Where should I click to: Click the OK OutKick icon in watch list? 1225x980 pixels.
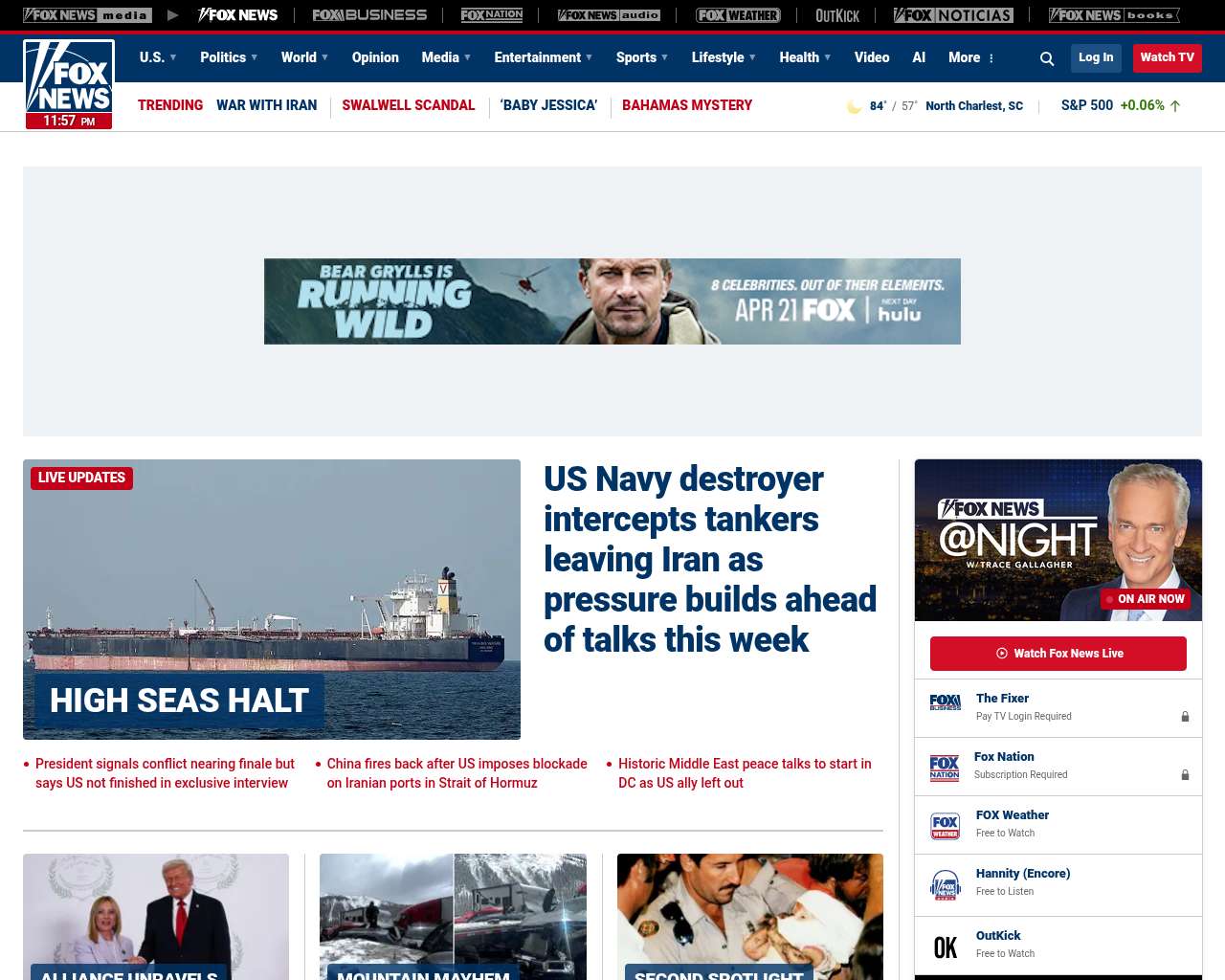point(946,947)
